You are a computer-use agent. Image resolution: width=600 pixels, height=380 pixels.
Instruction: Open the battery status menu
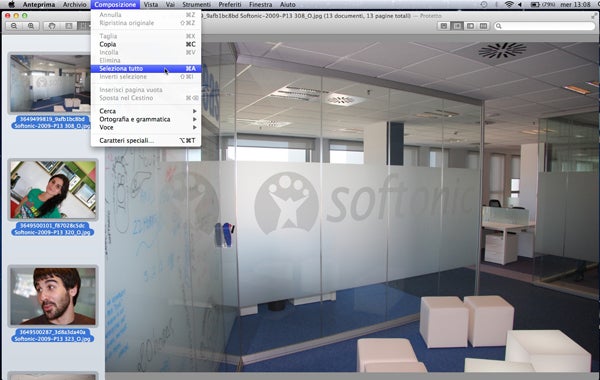(x=543, y=5)
